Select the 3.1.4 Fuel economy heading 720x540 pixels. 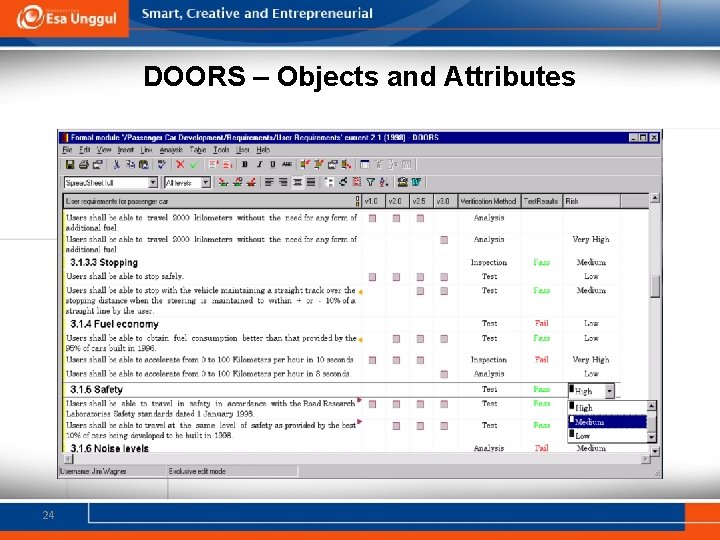[114, 324]
